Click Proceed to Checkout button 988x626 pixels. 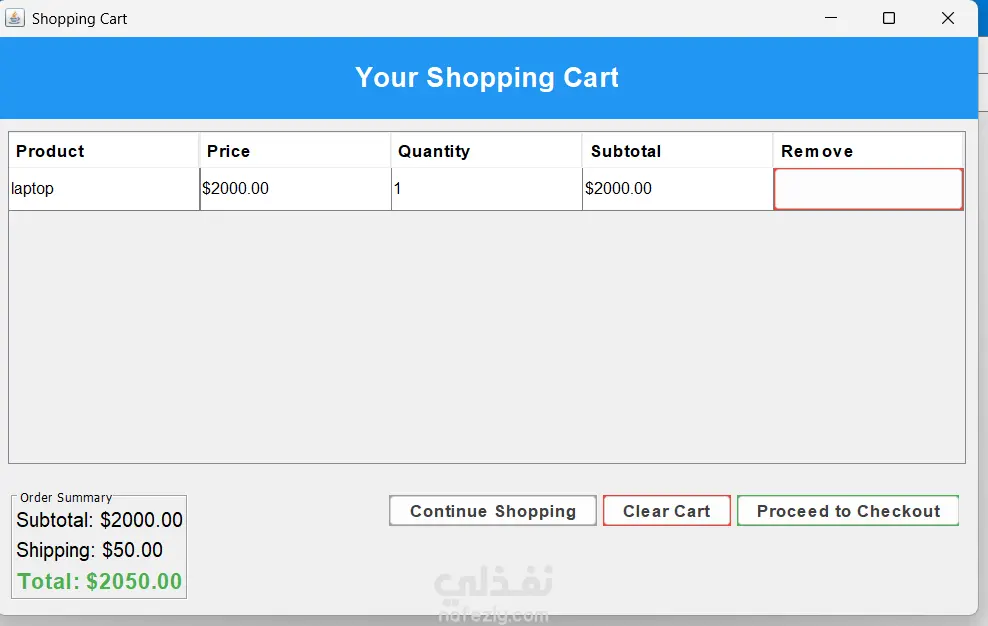click(x=848, y=511)
